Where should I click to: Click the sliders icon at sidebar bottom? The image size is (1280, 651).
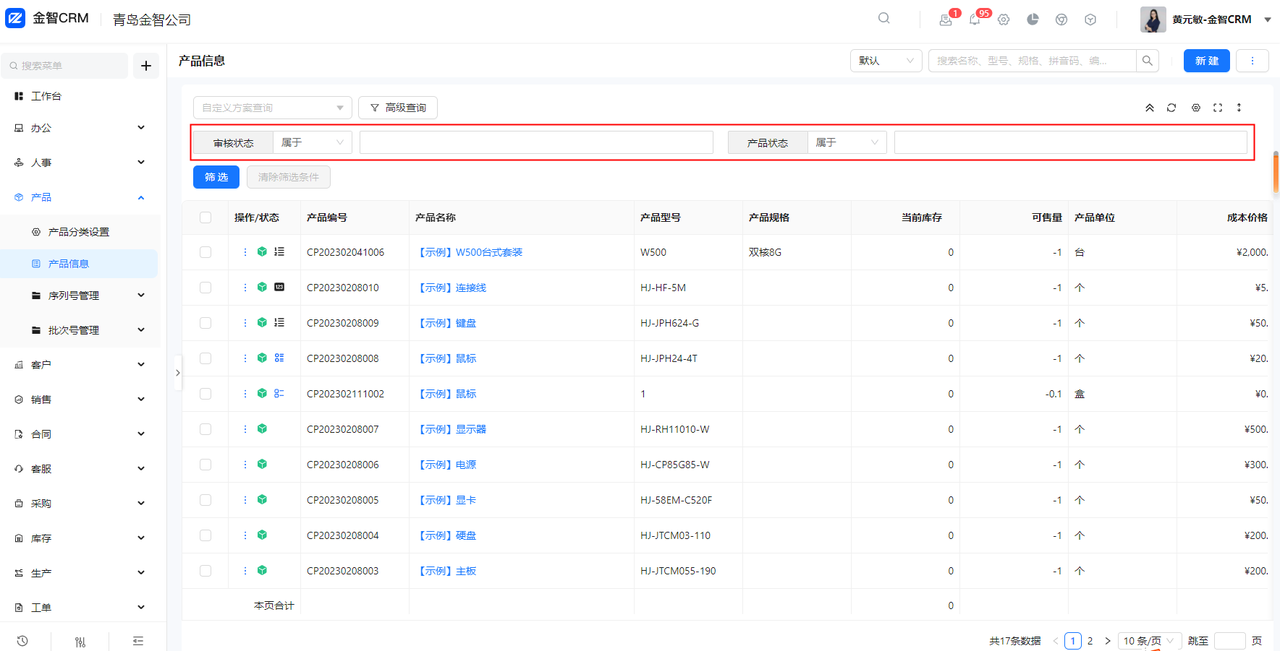pyautogui.click(x=81, y=641)
